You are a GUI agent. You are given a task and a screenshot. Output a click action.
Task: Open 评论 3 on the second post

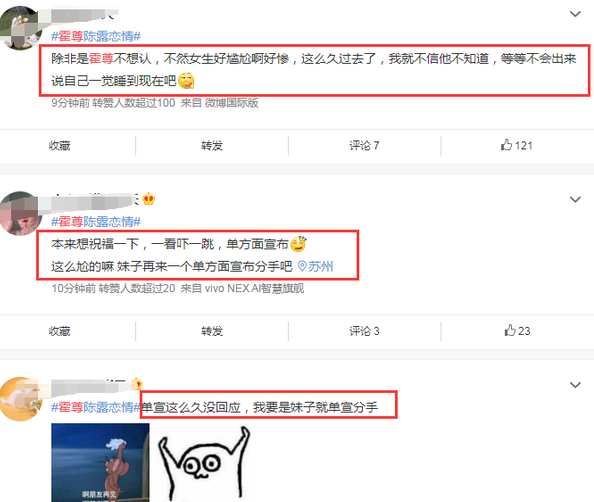364,331
